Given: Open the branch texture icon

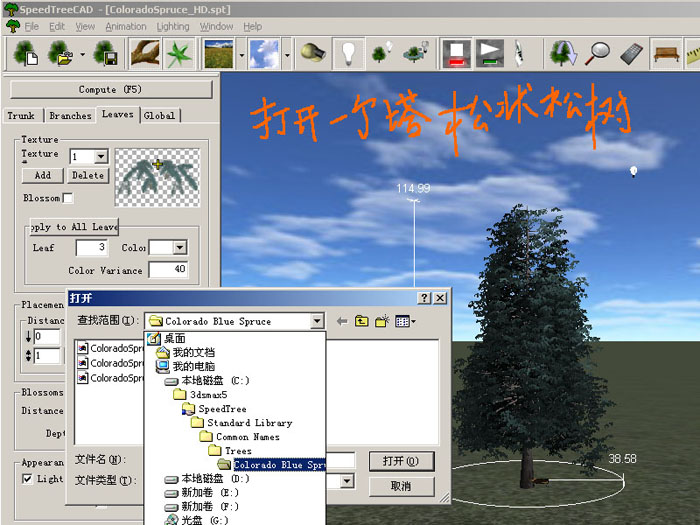Looking at the screenshot, I should (145, 53).
